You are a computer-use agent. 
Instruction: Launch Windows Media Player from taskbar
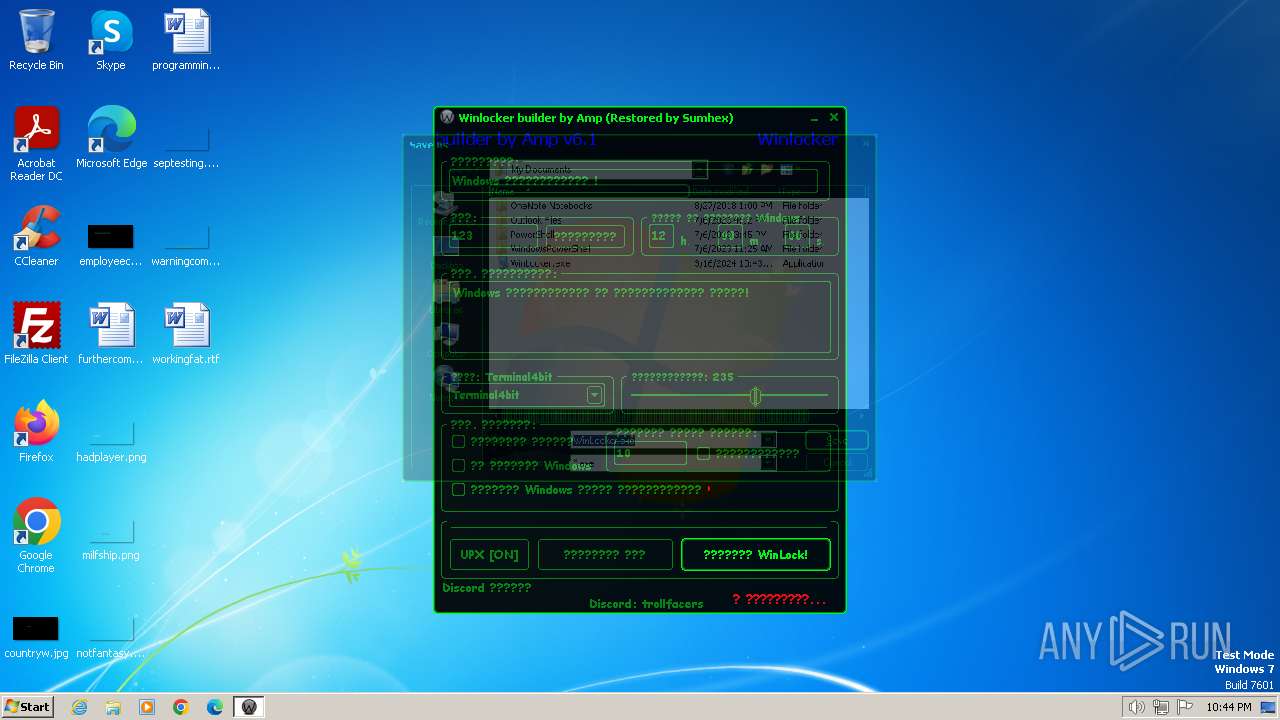point(147,707)
